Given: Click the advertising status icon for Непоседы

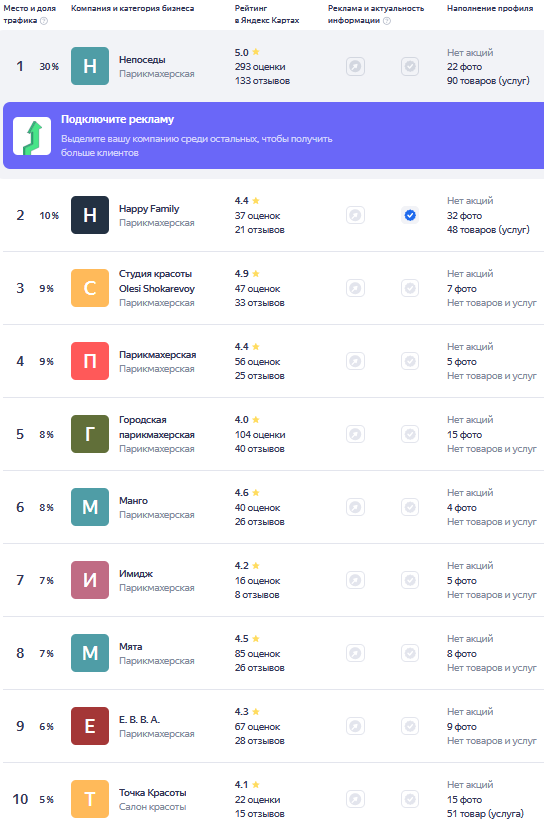Looking at the screenshot, I should (x=356, y=67).
